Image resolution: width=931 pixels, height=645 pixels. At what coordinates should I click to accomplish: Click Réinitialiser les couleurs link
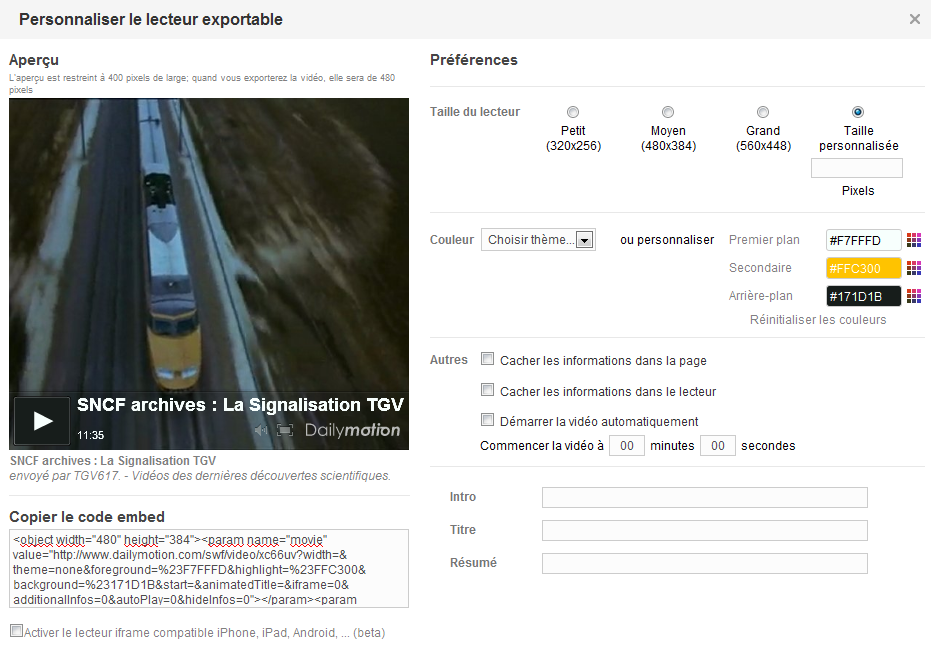click(818, 320)
